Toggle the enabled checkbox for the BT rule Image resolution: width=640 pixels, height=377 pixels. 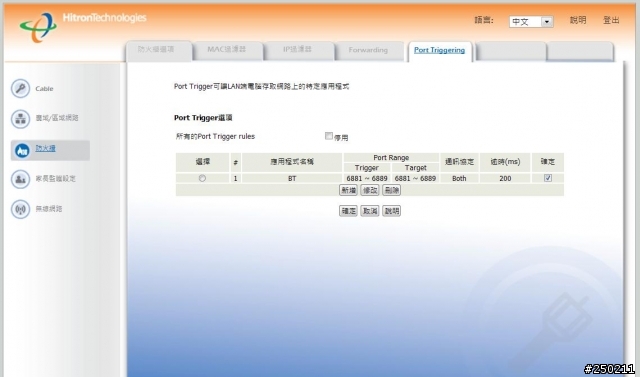pyautogui.click(x=548, y=178)
